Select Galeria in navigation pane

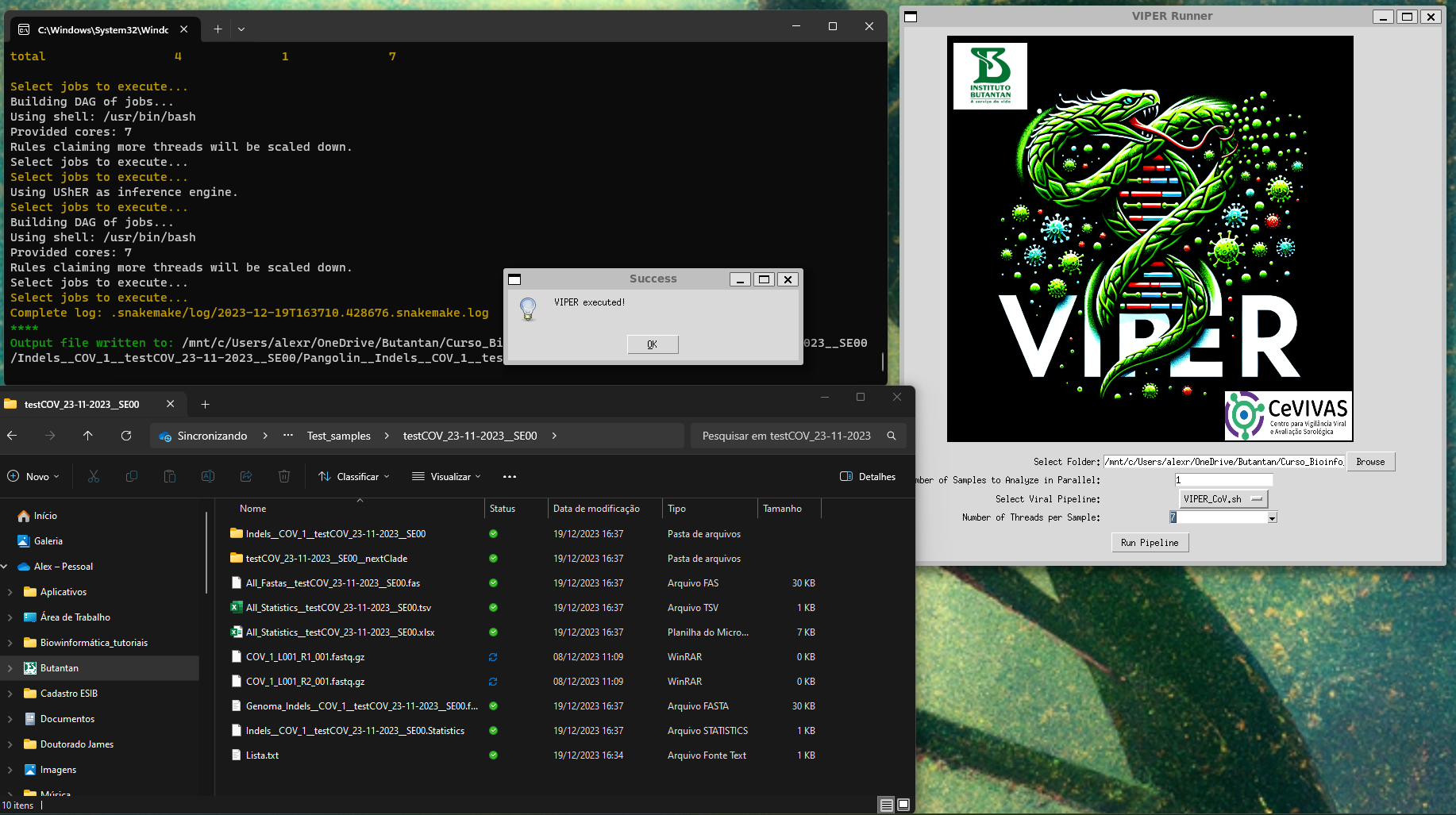coord(48,541)
